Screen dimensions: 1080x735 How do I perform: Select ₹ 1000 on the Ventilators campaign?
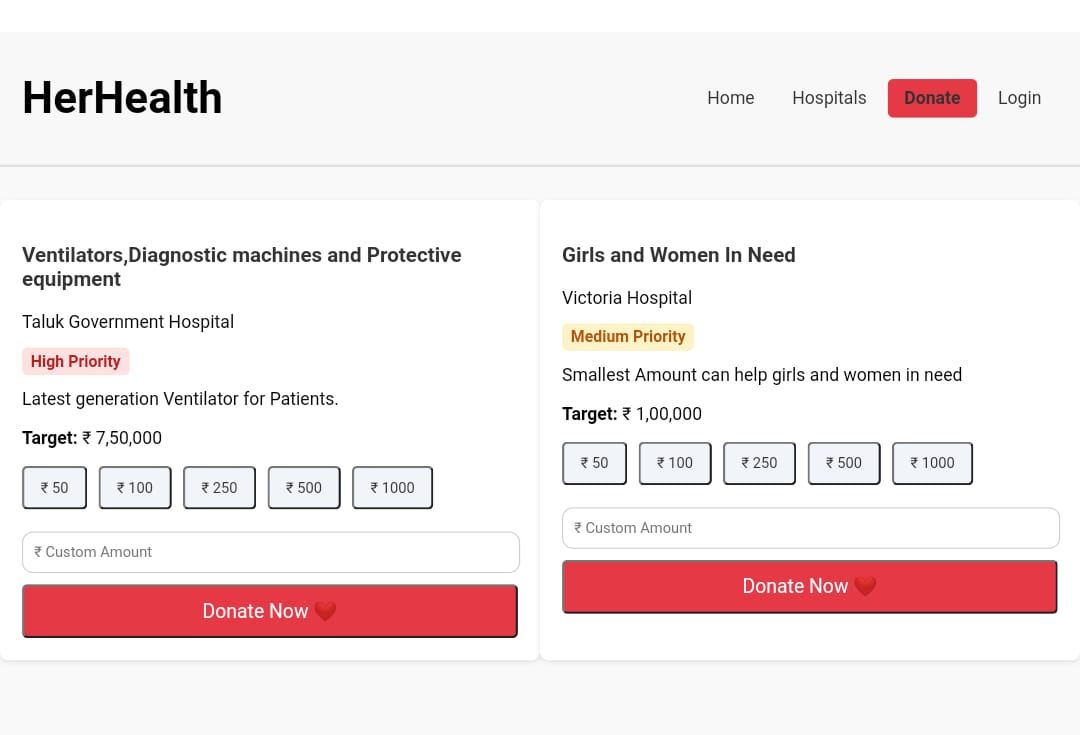pyautogui.click(x=392, y=487)
